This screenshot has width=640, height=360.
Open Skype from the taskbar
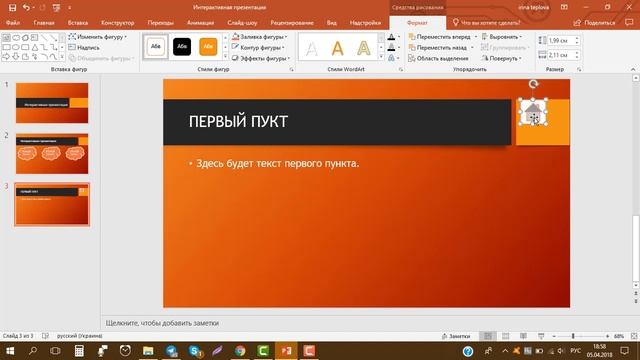[x=195, y=351]
